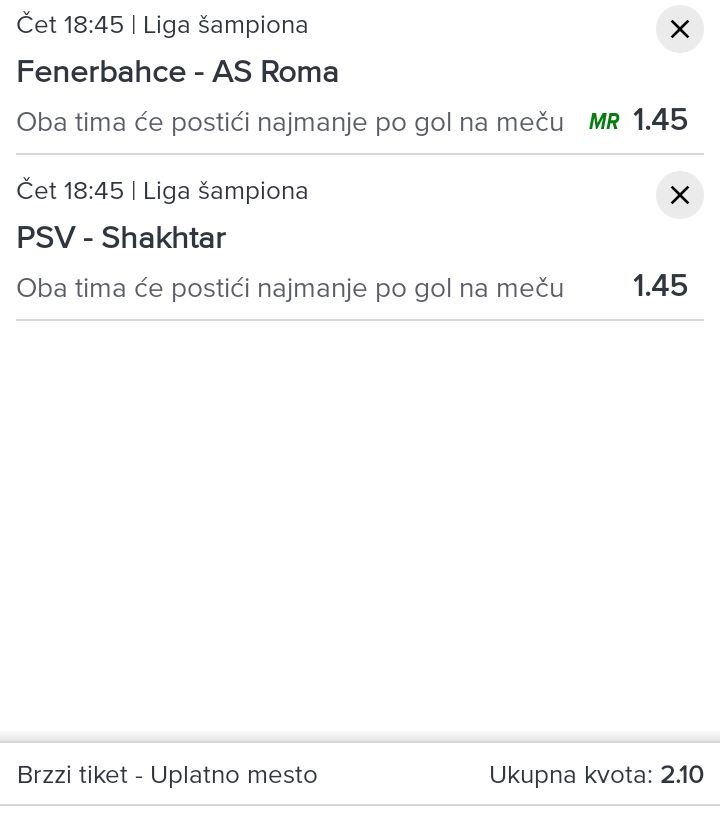Screen dimensions: 720x816
Task: Remove the Fenerbahce - AS Roma selection
Action: click(679, 29)
